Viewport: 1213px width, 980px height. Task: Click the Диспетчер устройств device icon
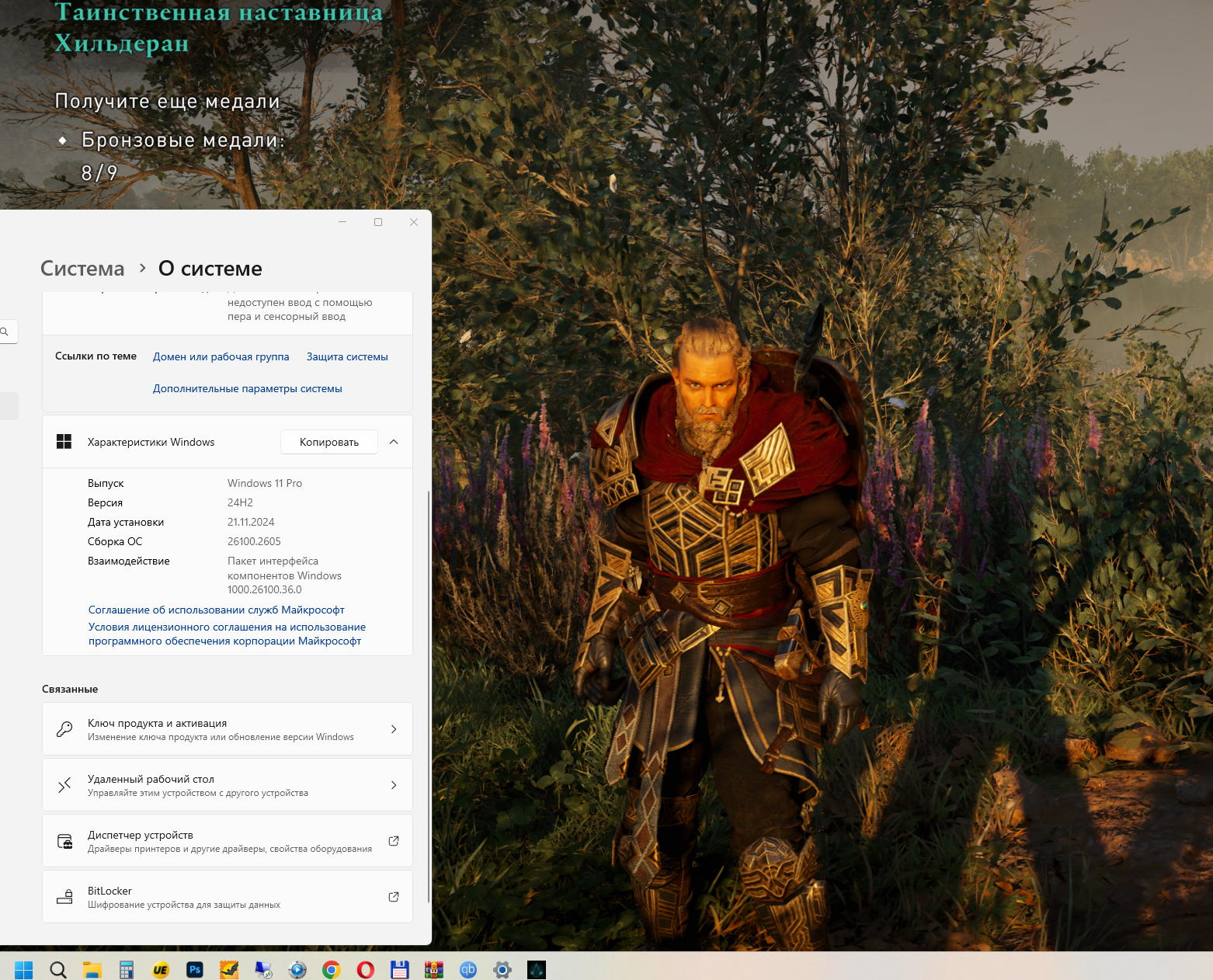(x=64, y=841)
